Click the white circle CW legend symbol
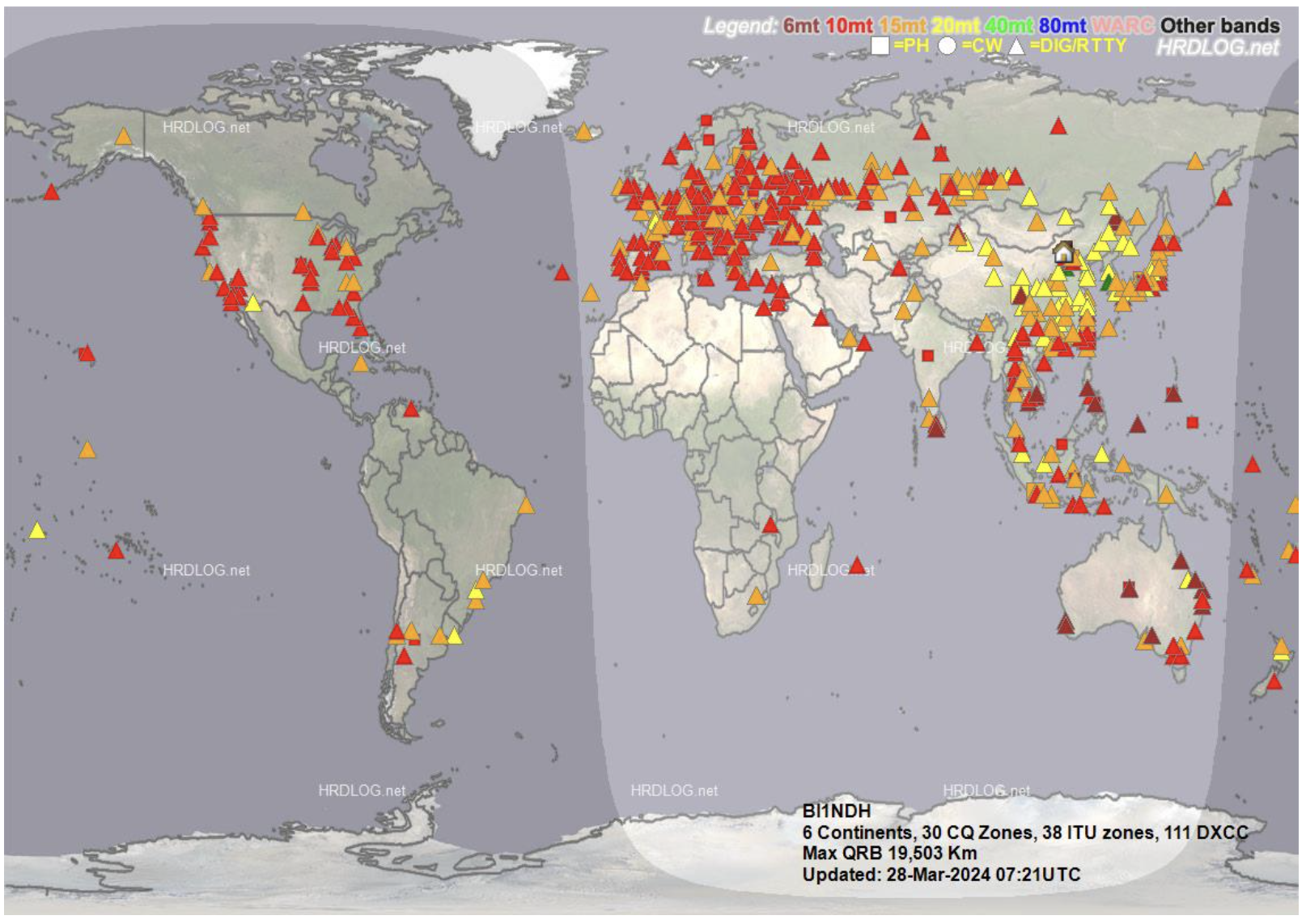This screenshot has height=924, width=1306. 948,46
